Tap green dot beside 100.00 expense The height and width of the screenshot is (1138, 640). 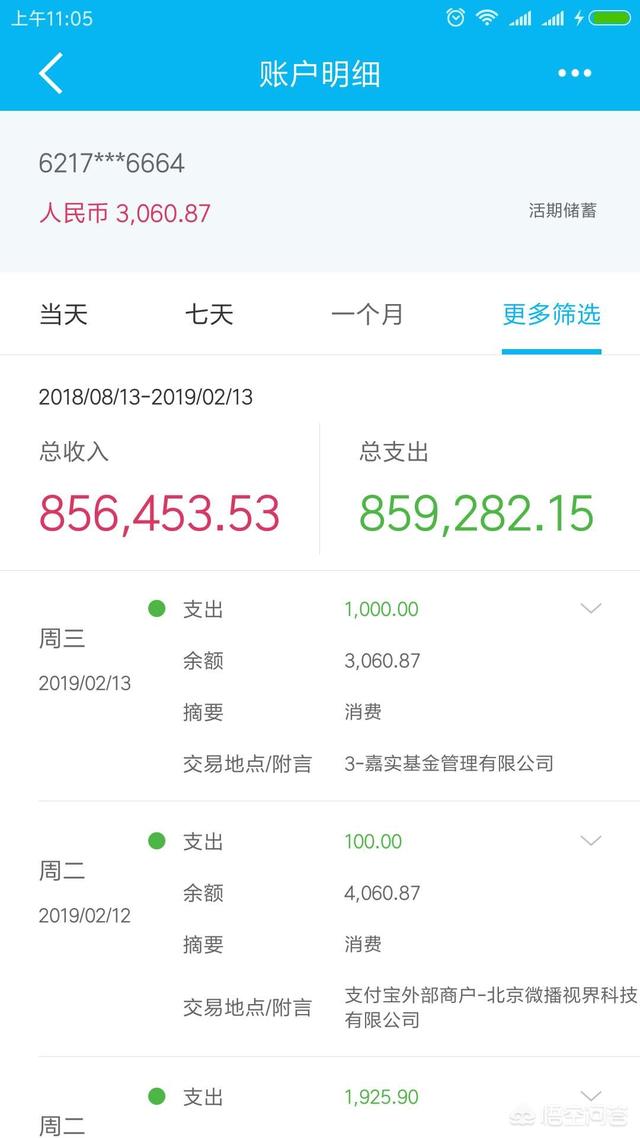[157, 841]
